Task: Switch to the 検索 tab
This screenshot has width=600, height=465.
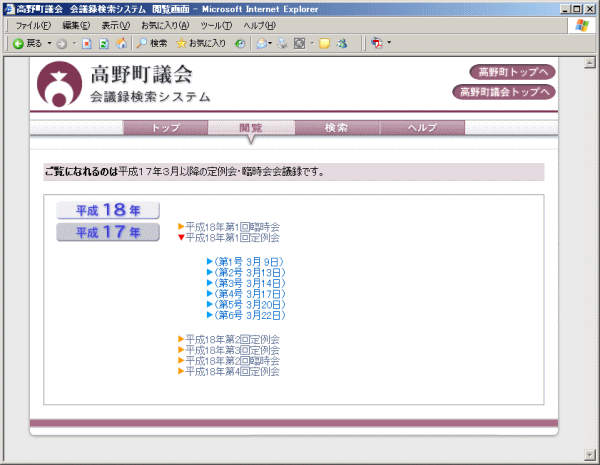Action: pos(337,127)
